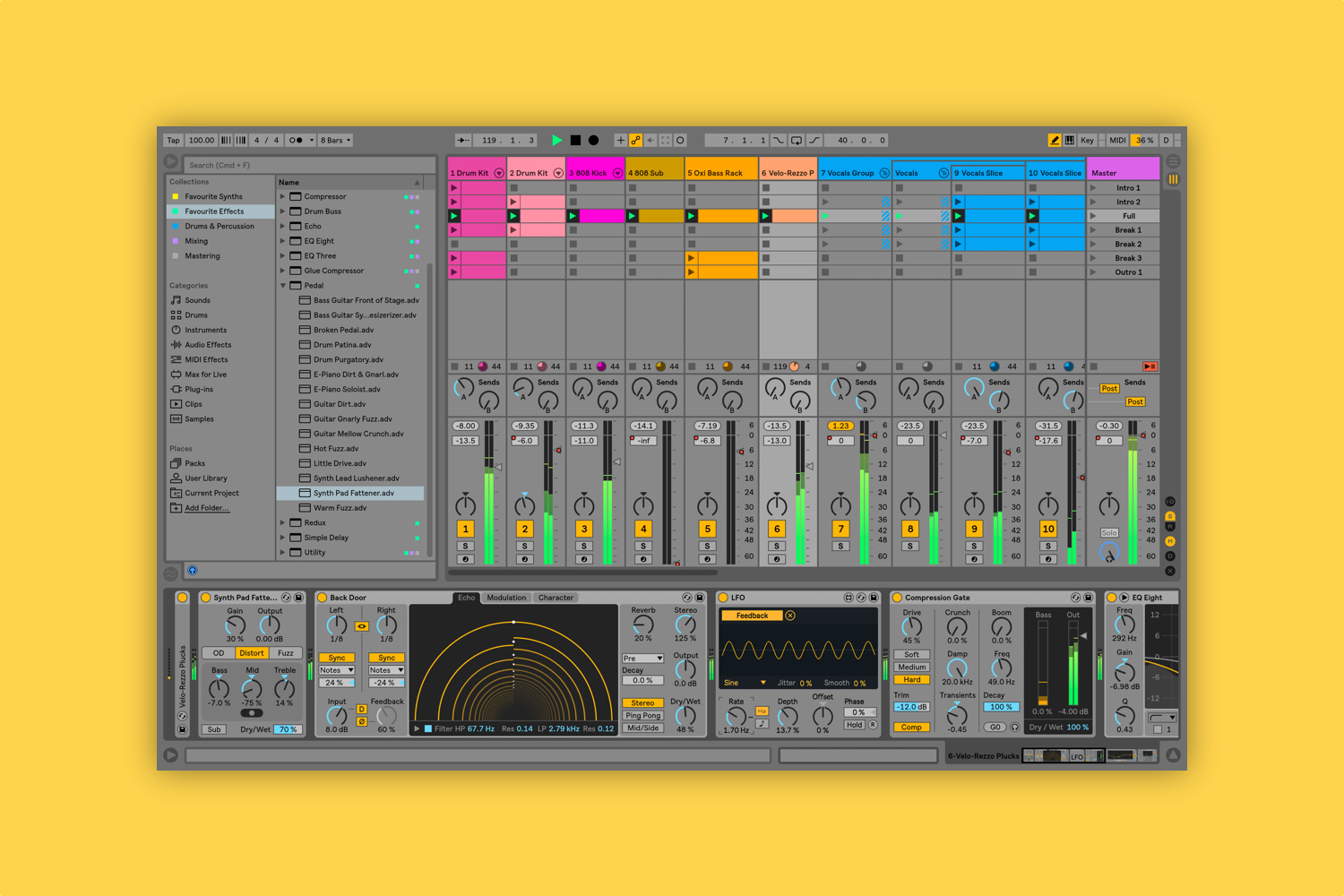Enable the Draw Mode pencil icon

pos(1055,140)
